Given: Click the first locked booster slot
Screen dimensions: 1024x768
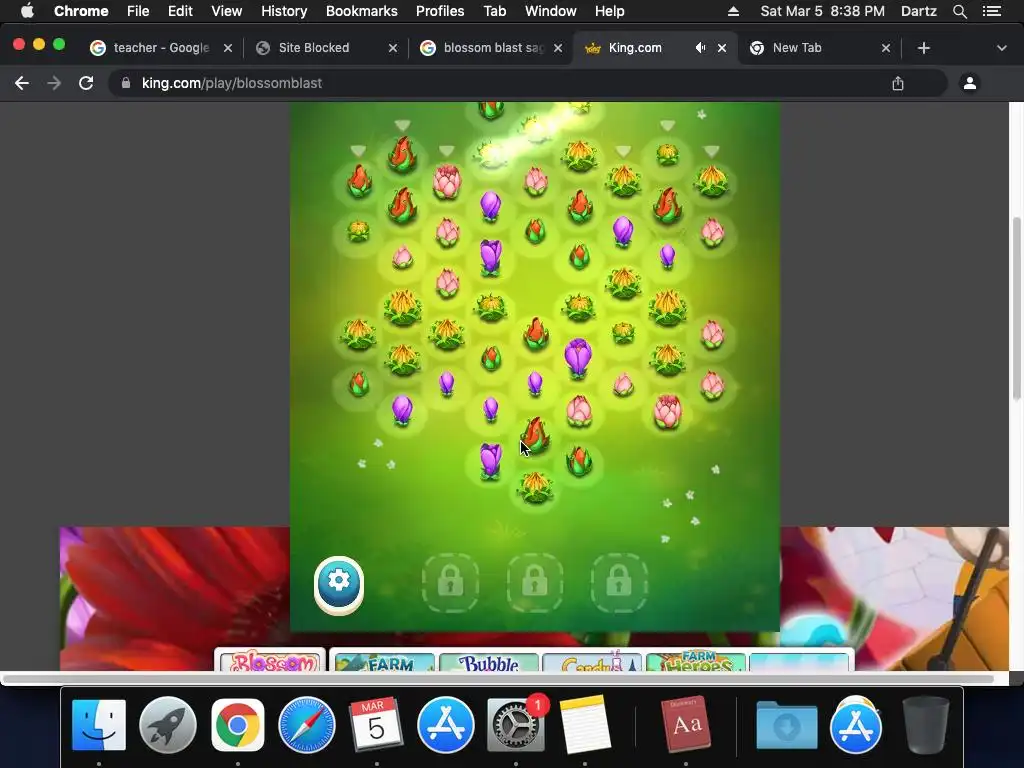Looking at the screenshot, I should tap(450, 583).
